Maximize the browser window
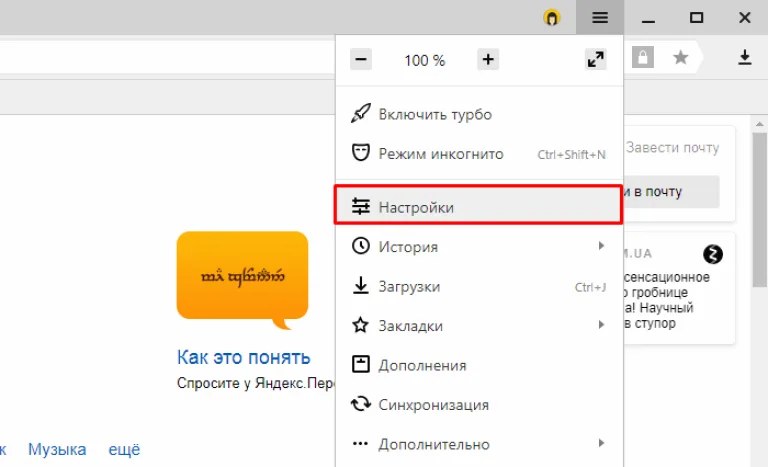 tap(696, 18)
